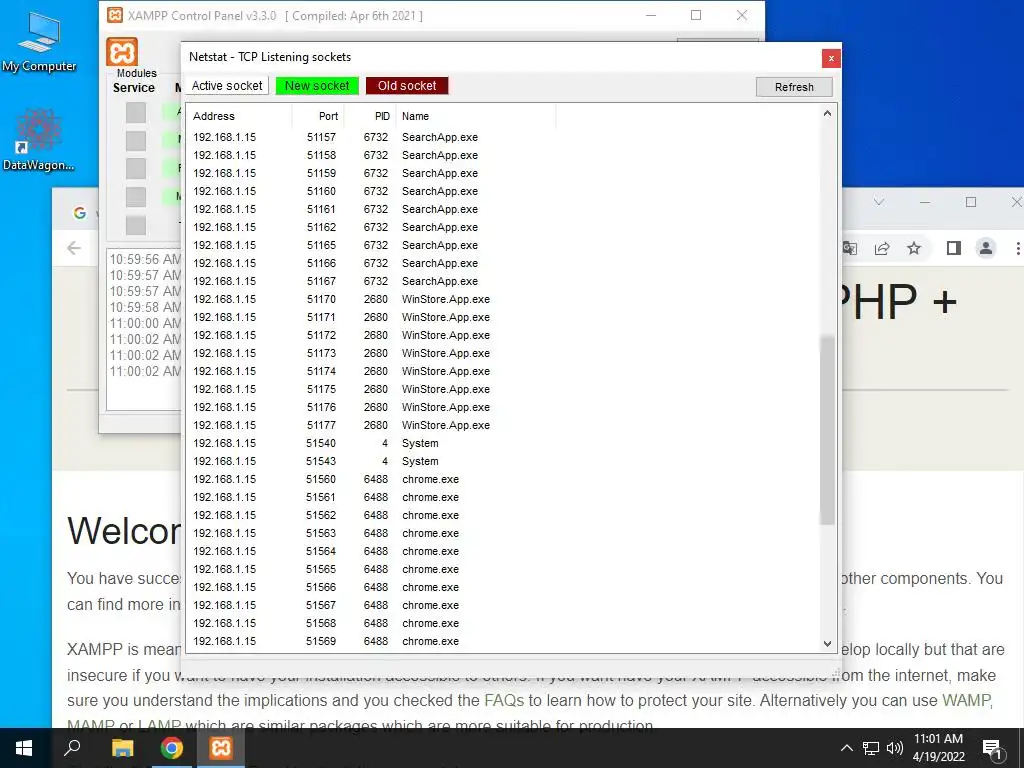Click the Netstat list scrollbar thumb
Viewport: 1024px width, 768px height.
coord(827,429)
